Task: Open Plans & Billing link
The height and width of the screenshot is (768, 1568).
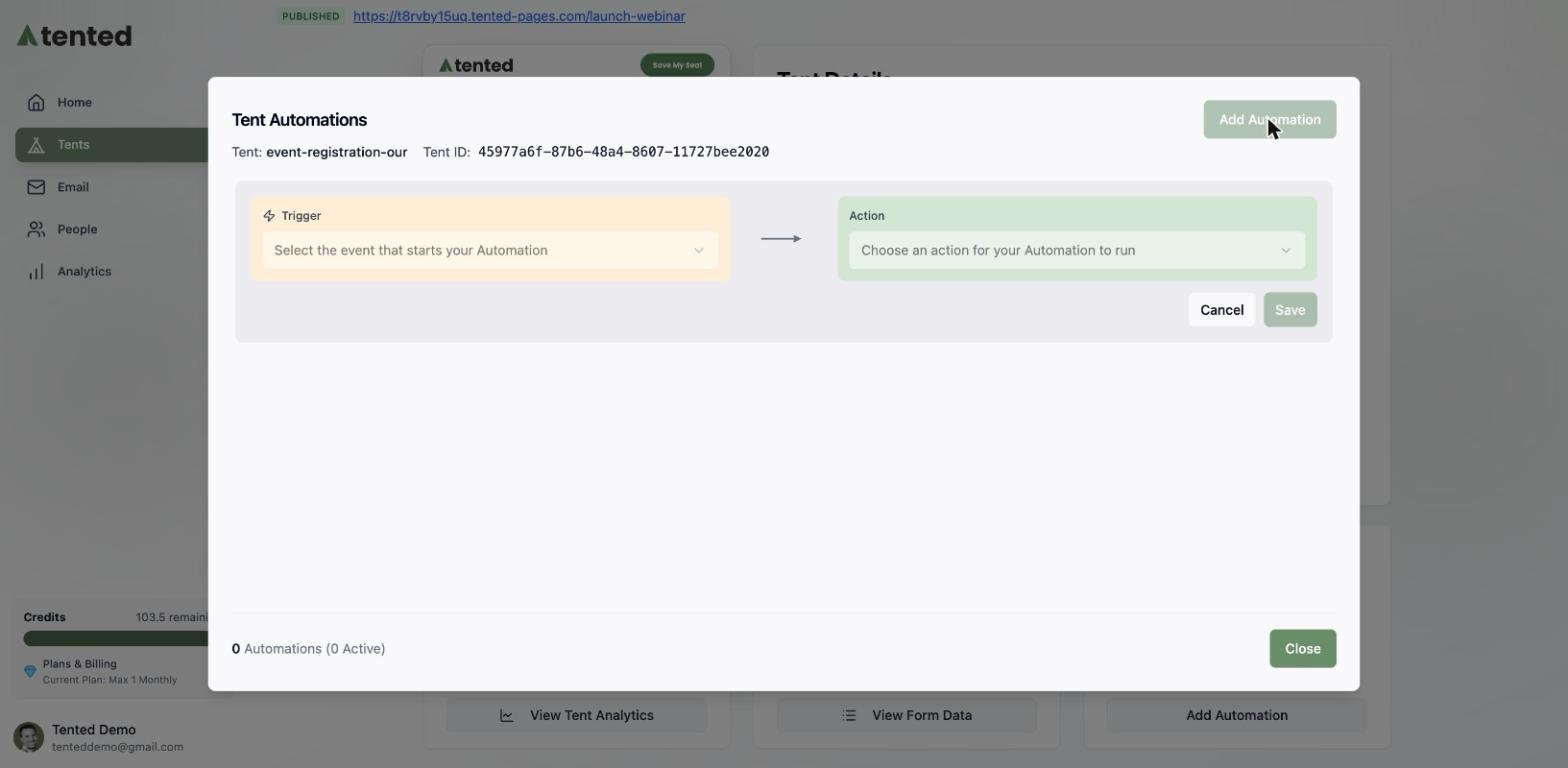Action: pos(80,664)
